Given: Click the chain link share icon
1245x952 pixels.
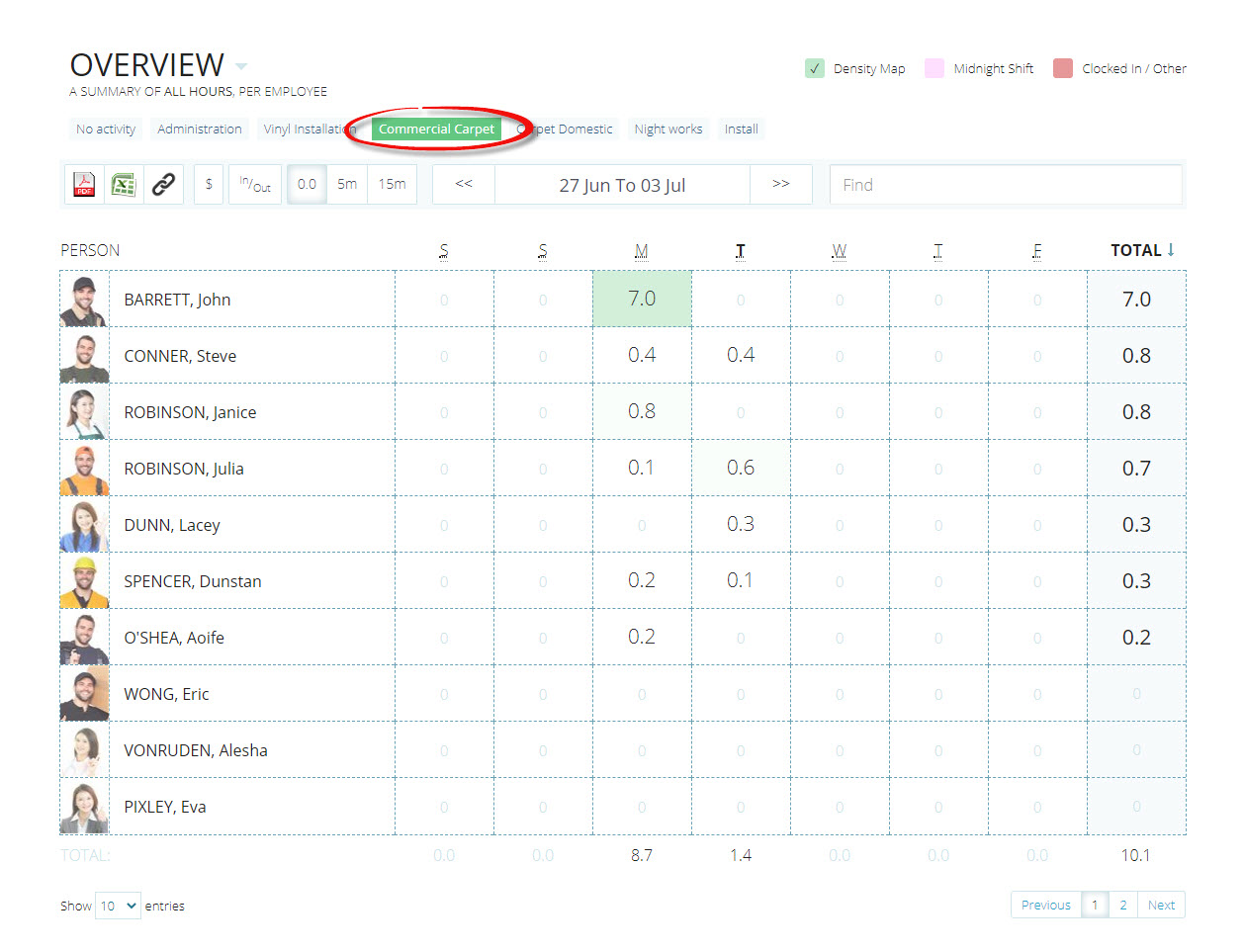Looking at the screenshot, I should coord(163,185).
